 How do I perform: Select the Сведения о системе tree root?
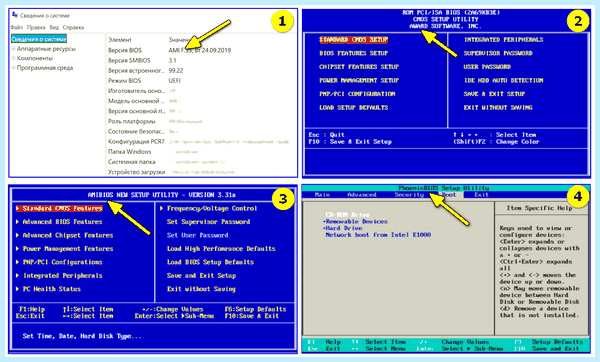click(x=39, y=39)
